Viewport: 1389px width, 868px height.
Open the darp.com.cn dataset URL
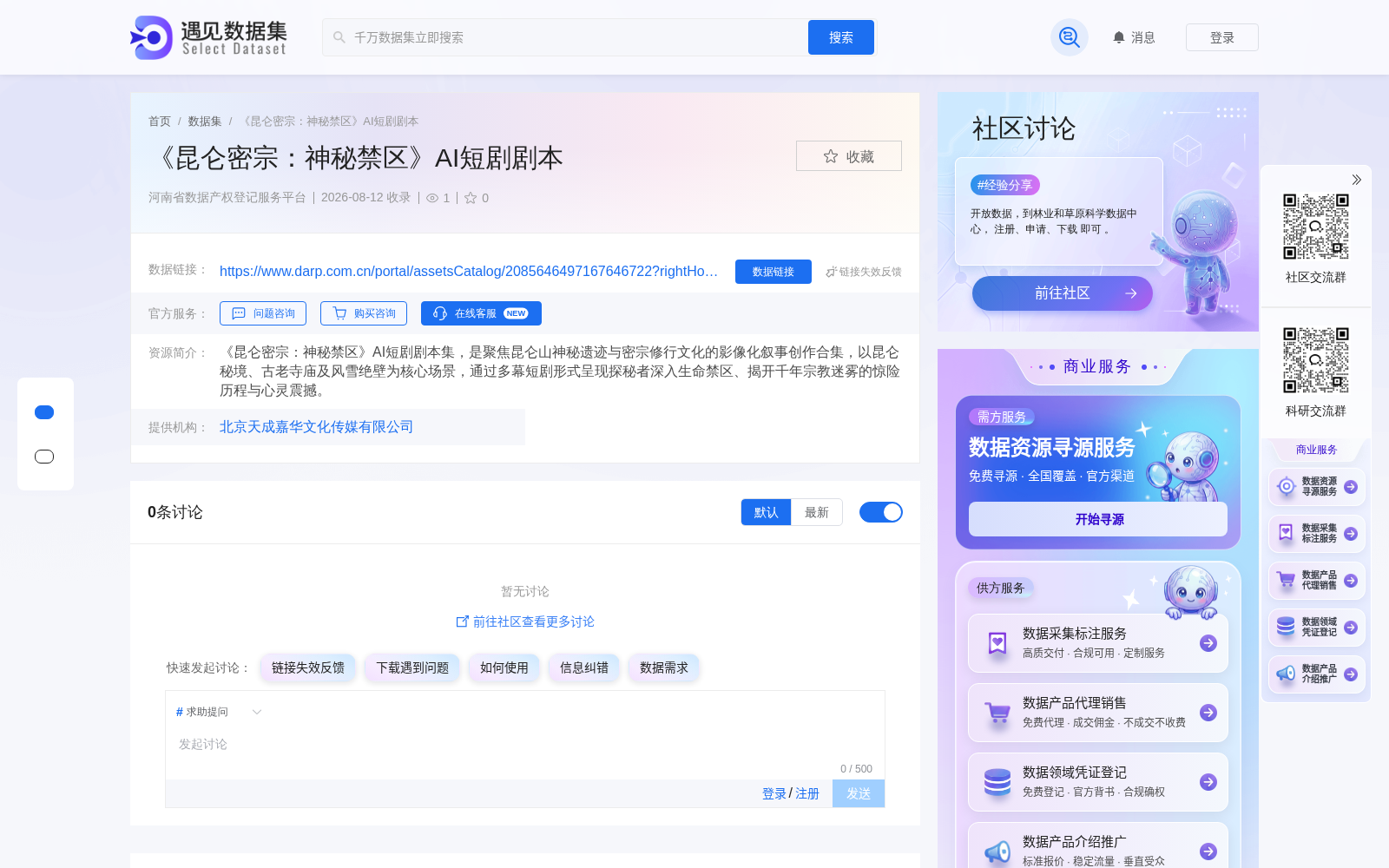[x=469, y=271]
